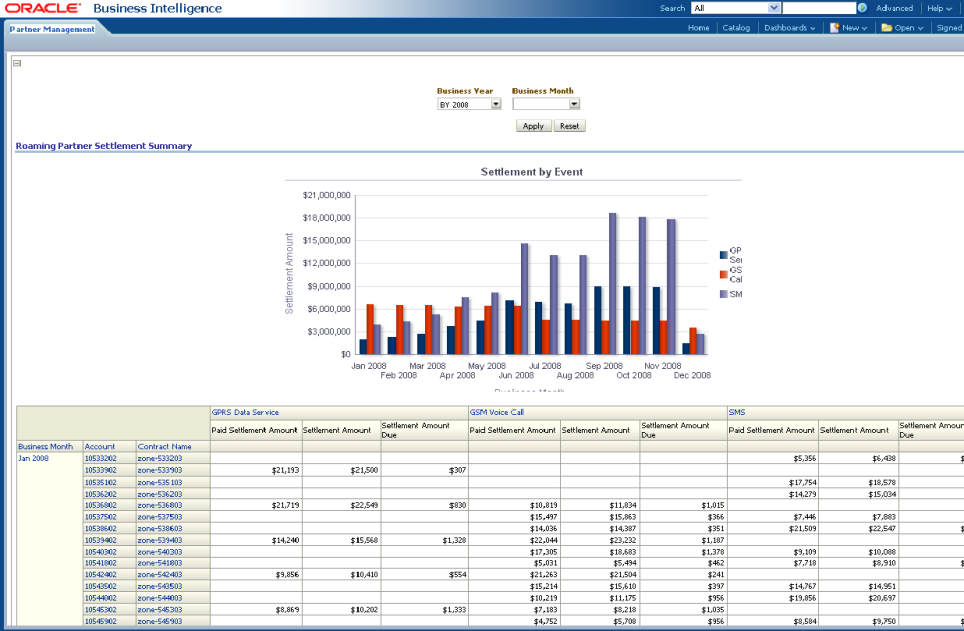Click the Contract Name column header
The image size is (964, 631).
164,446
